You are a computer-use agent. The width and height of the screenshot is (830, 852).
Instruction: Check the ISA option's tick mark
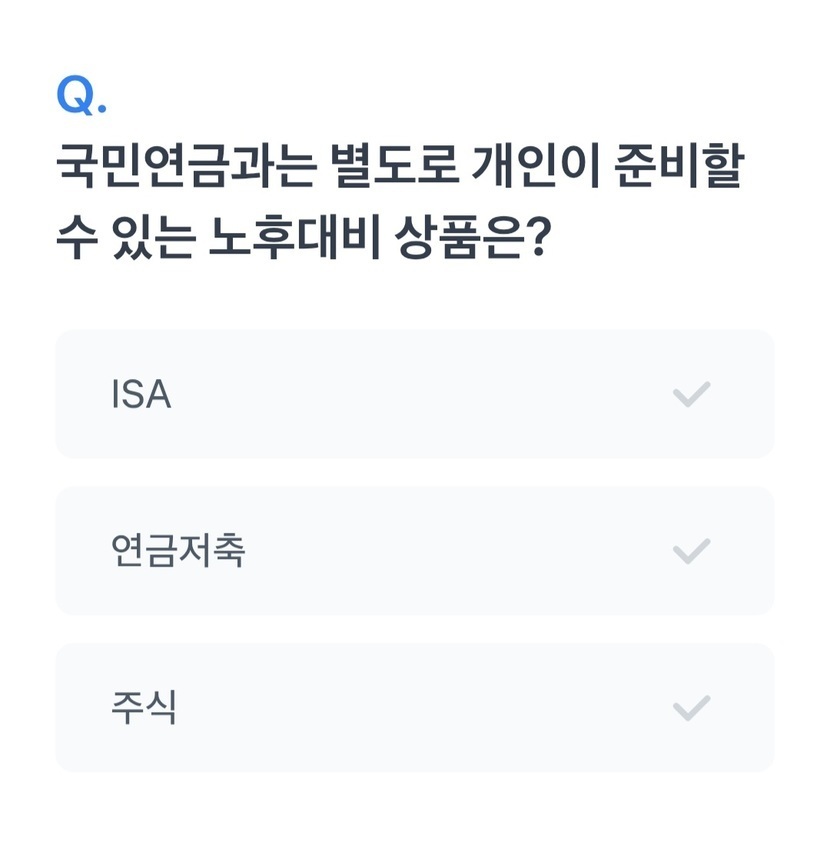[x=691, y=395]
